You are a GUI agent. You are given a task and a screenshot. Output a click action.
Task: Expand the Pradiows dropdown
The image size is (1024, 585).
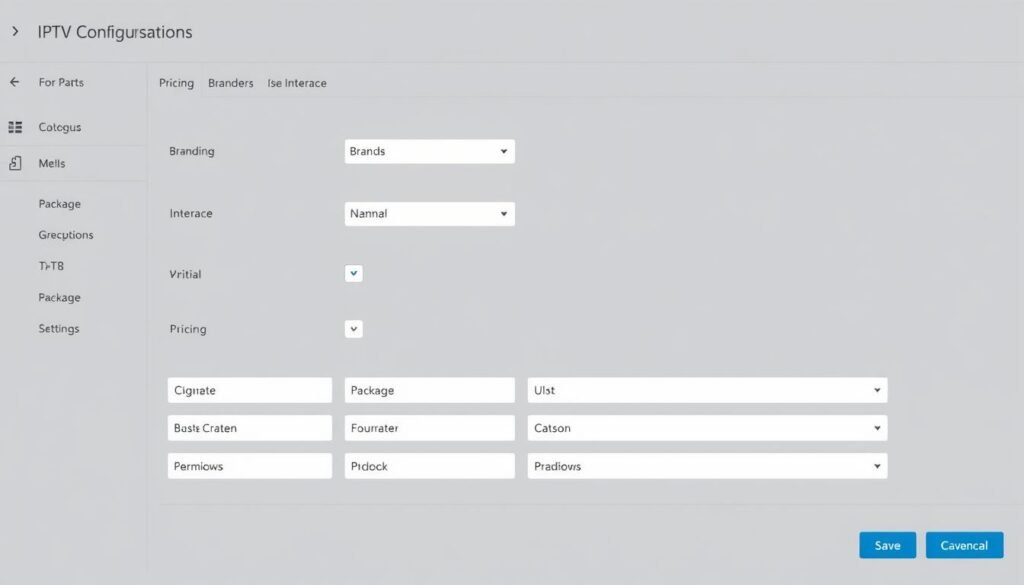707,466
